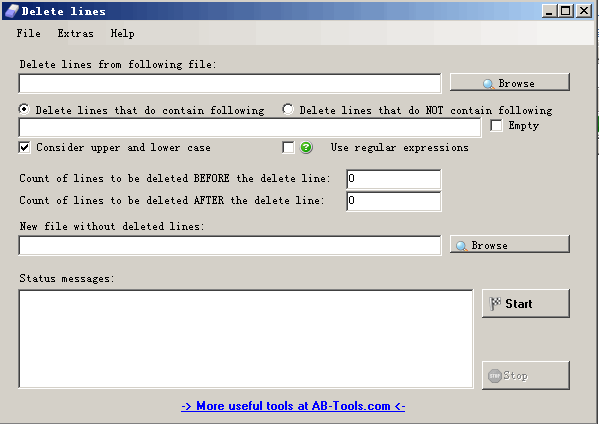Start the delete lines process
599x424 pixels.
click(x=526, y=304)
